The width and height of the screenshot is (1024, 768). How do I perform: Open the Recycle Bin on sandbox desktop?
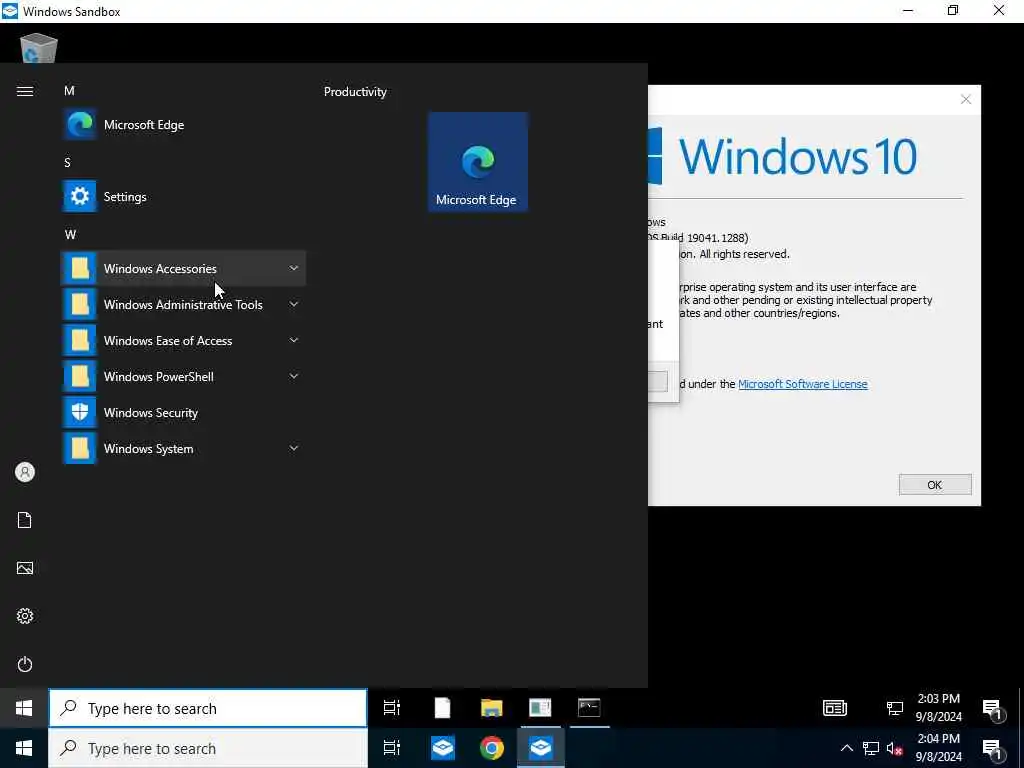tap(39, 48)
